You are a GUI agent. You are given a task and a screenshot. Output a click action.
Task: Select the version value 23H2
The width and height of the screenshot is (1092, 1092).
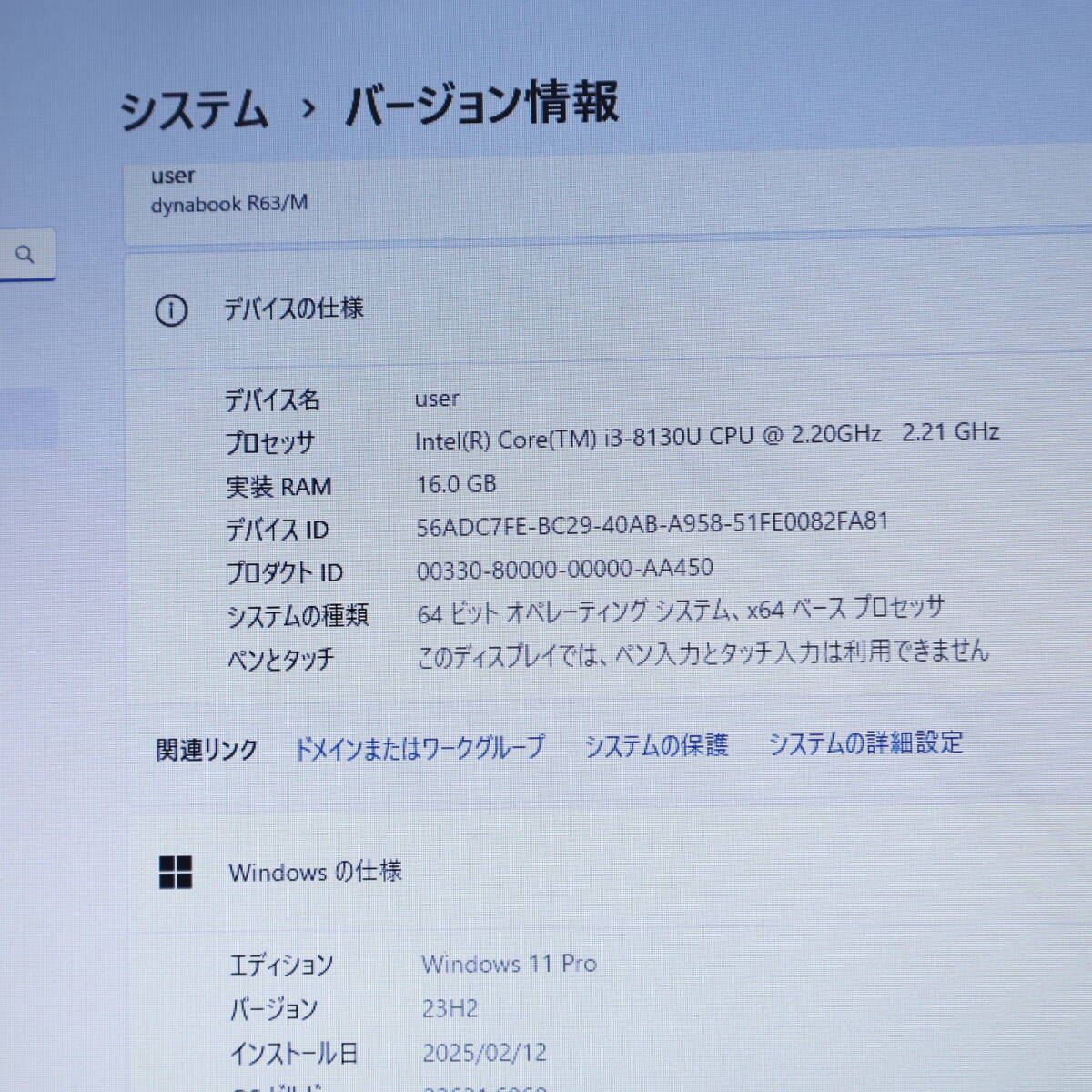tap(450, 1008)
